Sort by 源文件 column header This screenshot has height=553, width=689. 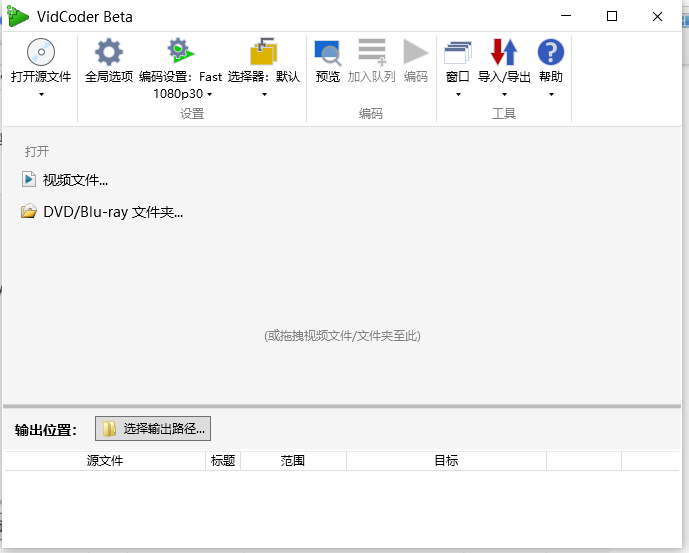pyautogui.click(x=105, y=461)
